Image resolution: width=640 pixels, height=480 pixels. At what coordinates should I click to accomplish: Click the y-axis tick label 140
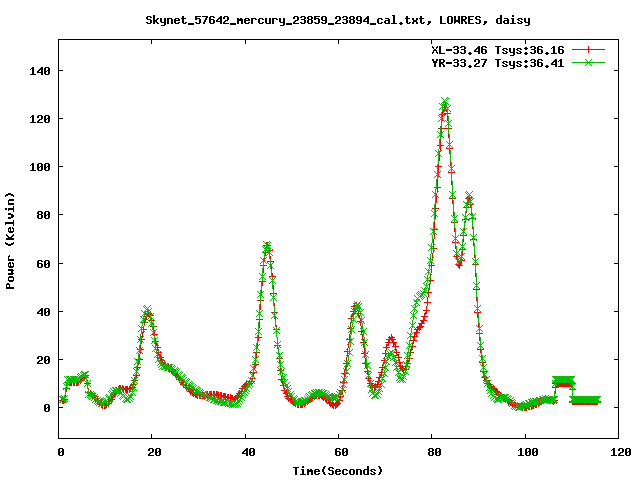coord(40,71)
